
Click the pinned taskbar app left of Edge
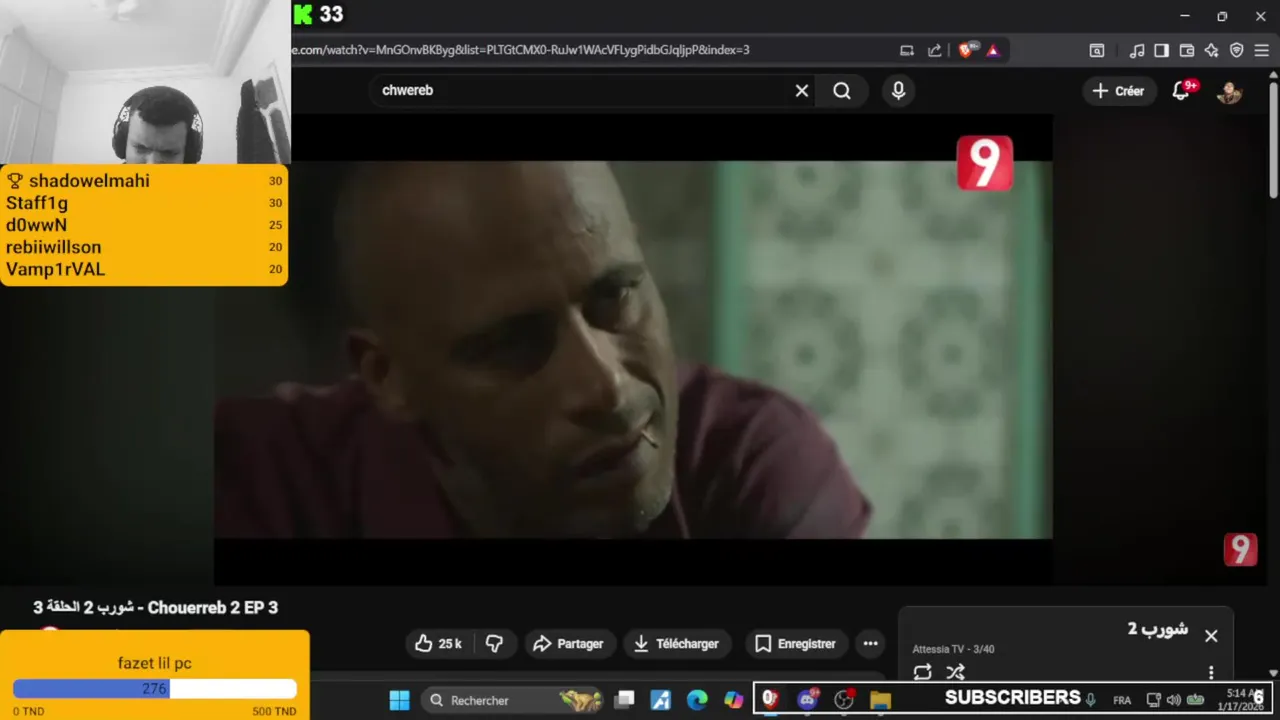pos(660,700)
